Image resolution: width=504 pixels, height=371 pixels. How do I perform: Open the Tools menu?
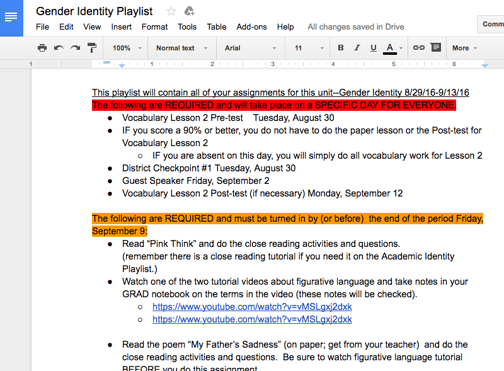[x=187, y=27]
